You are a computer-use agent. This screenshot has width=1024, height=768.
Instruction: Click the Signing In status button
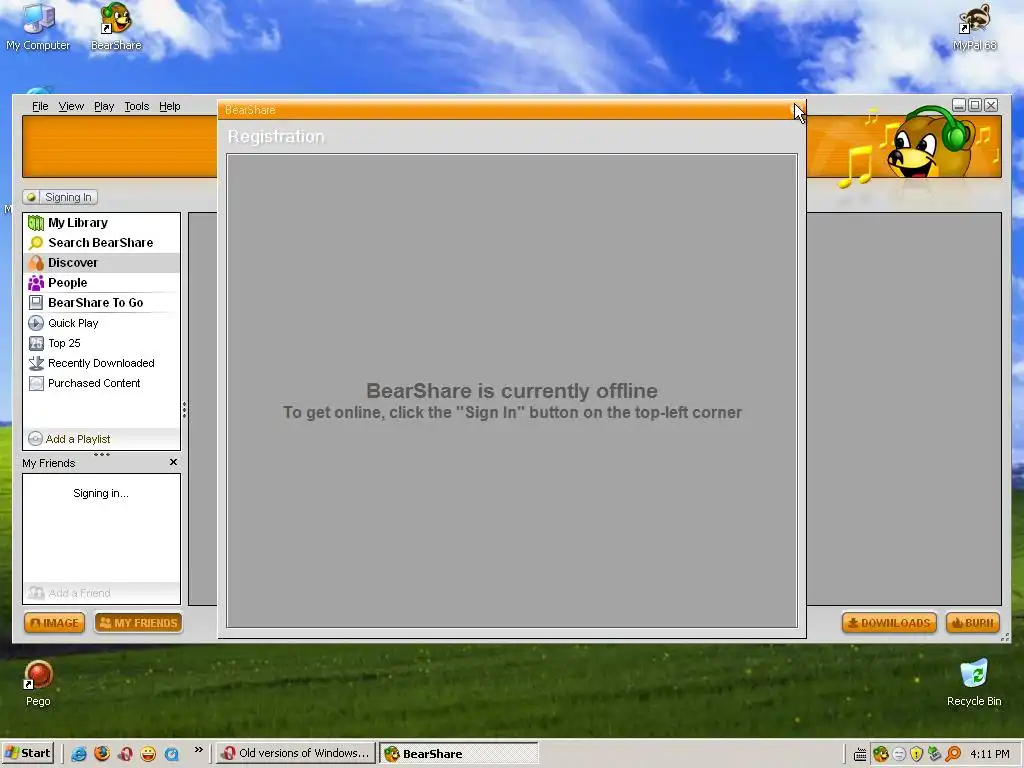click(x=60, y=197)
